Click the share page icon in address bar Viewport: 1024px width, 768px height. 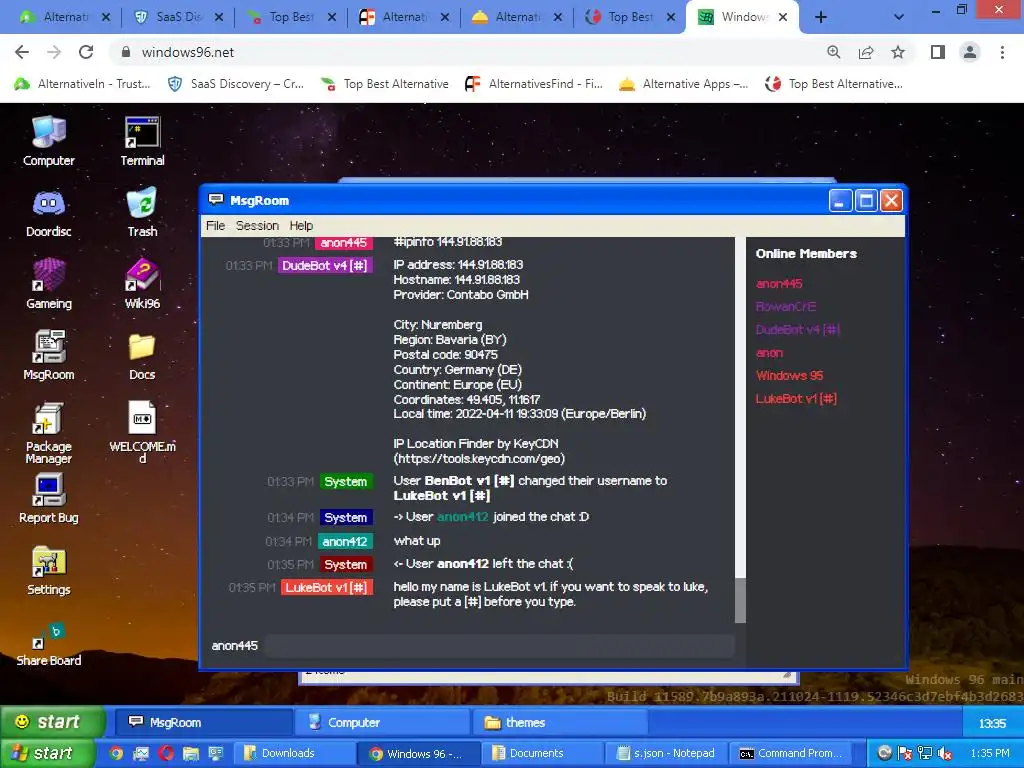(866, 52)
